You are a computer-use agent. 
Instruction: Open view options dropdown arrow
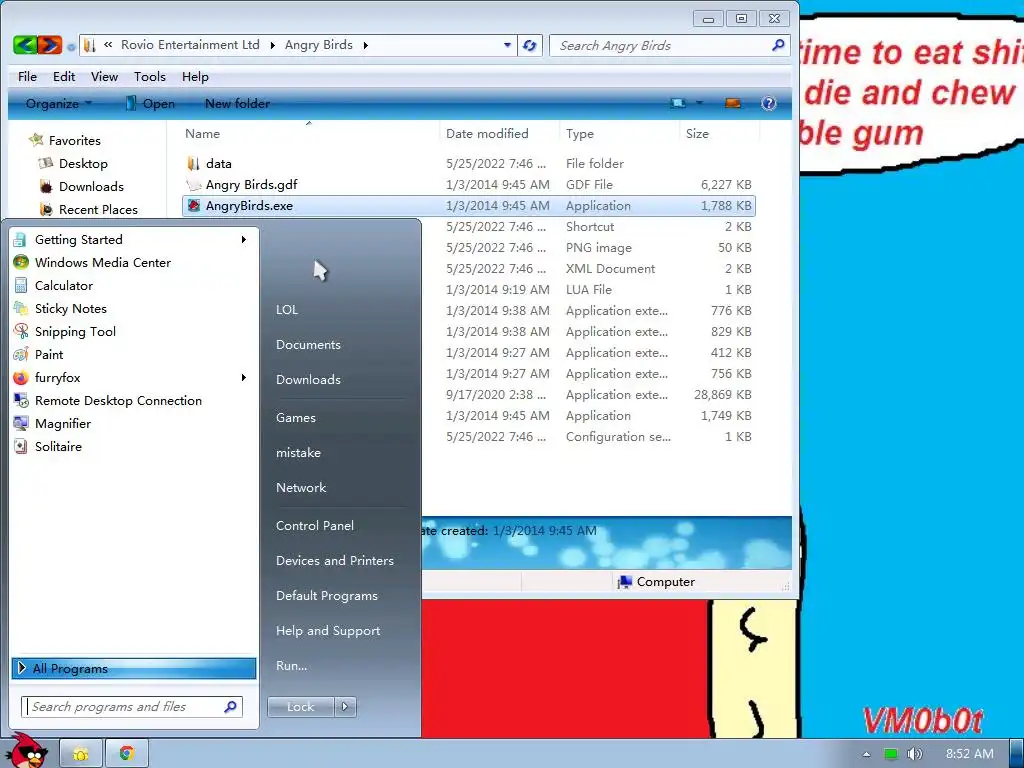pos(699,103)
